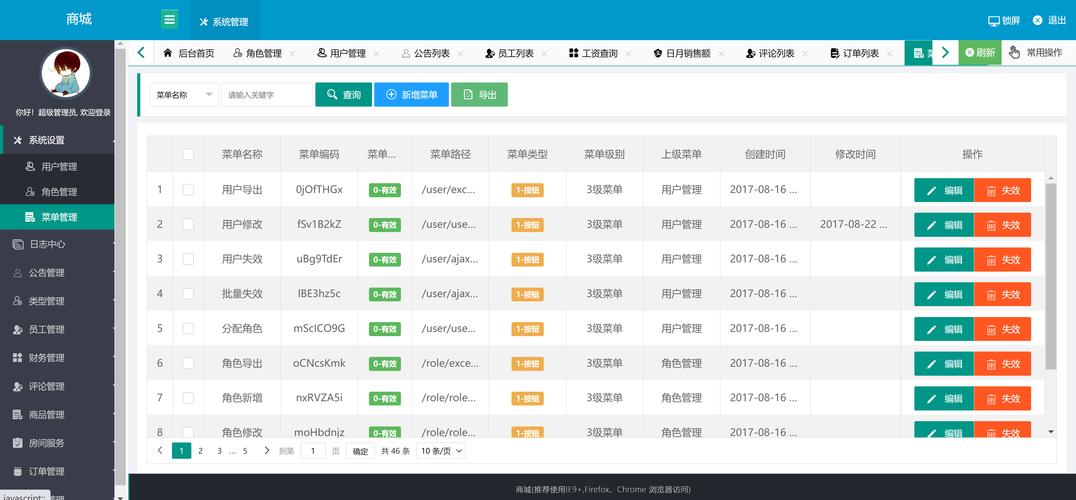Click the 财务管理 grid icon in sidebar

click(x=18, y=358)
